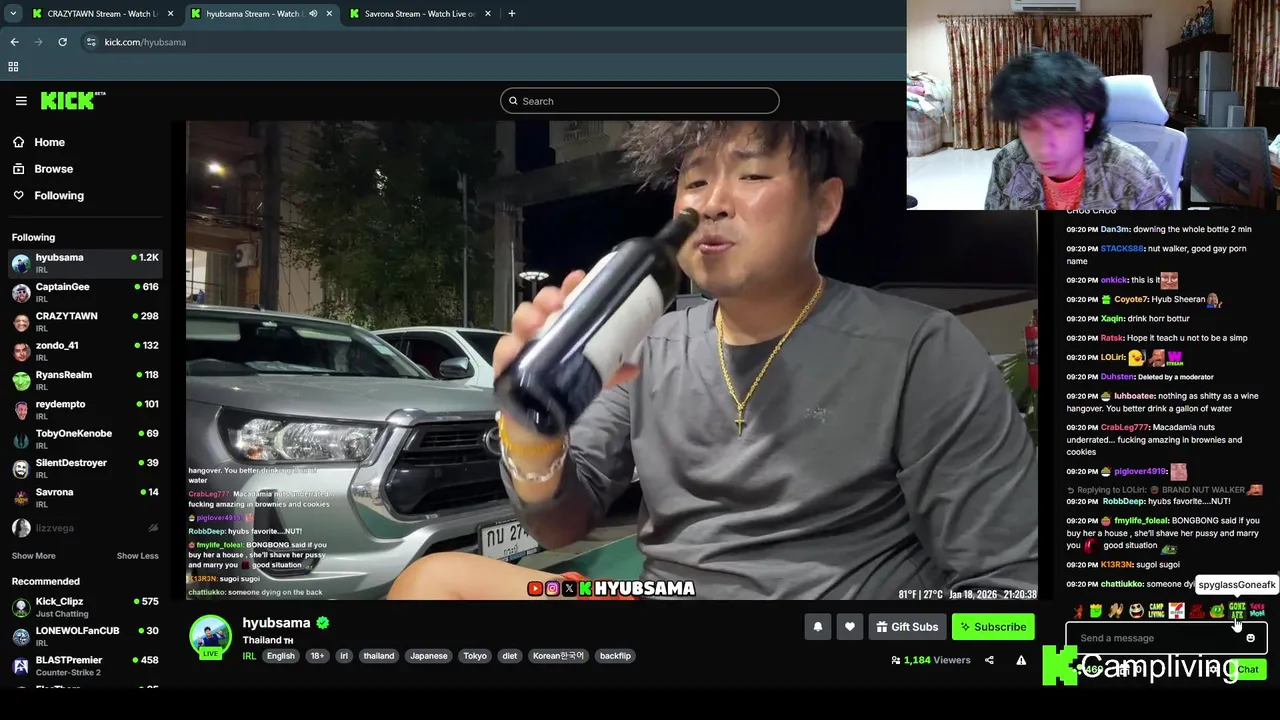Click hyubsama streamer avatar
The width and height of the screenshot is (1280, 720).
[x=211, y=637]
